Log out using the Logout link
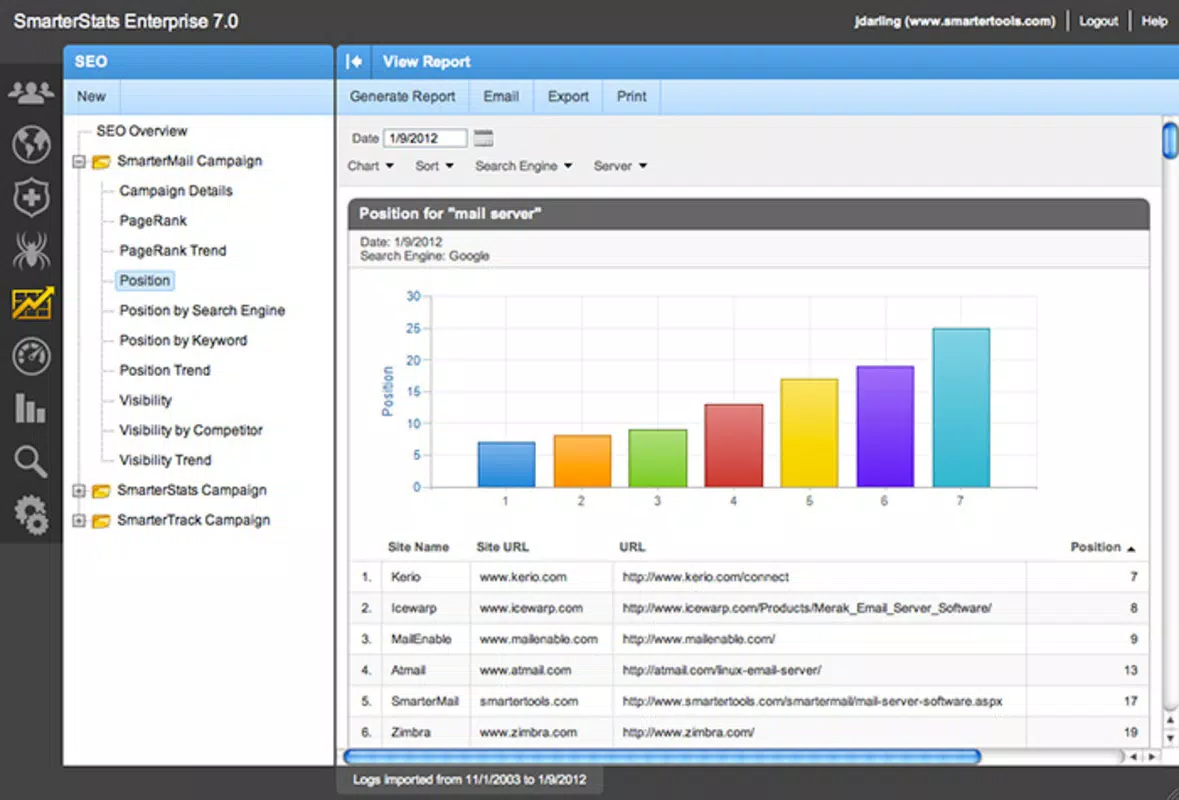This screenshot has width=1179, height=800. click(1099, 21)
